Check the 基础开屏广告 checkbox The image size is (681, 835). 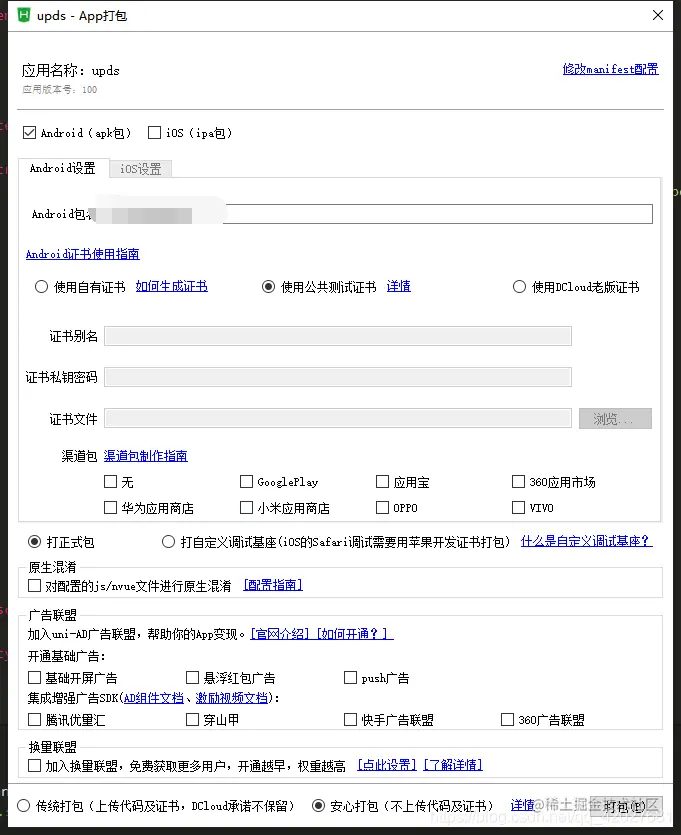[x=35, y=678]
